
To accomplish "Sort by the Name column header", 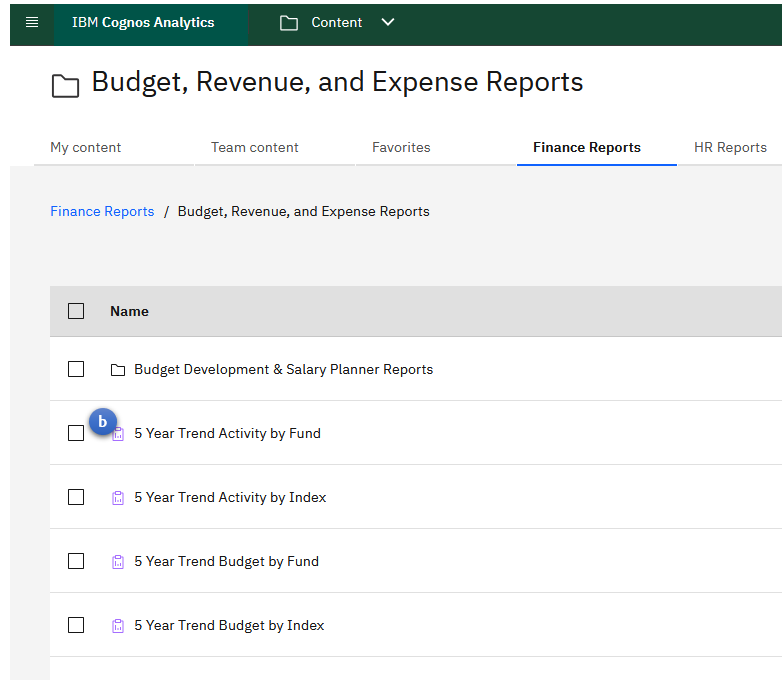I will [x=129, y=311].
